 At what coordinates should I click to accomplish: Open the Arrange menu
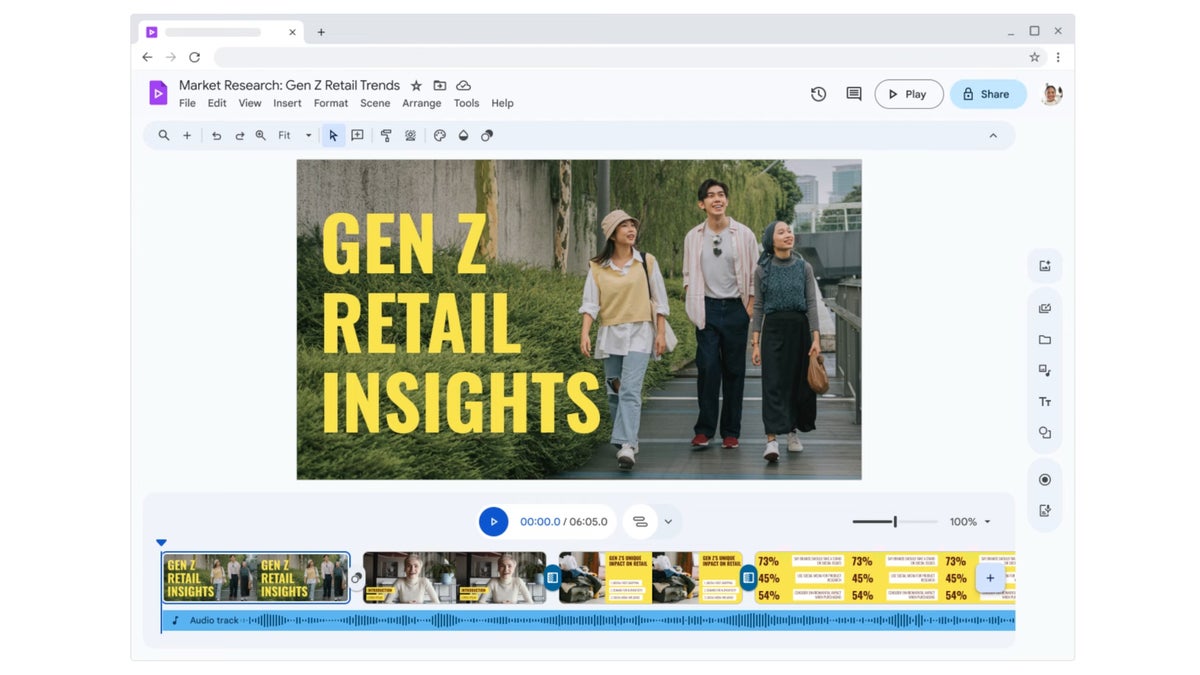421,103
